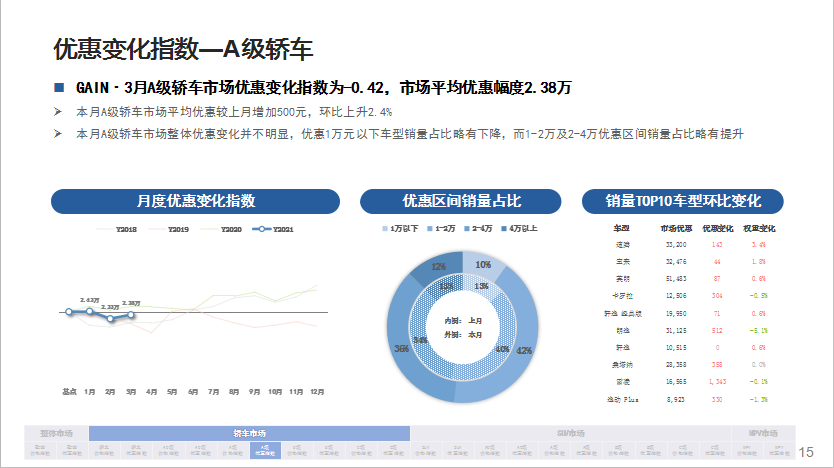Click the 市场优惠 column header
The image size is (834, 468).
coord(676,229)
